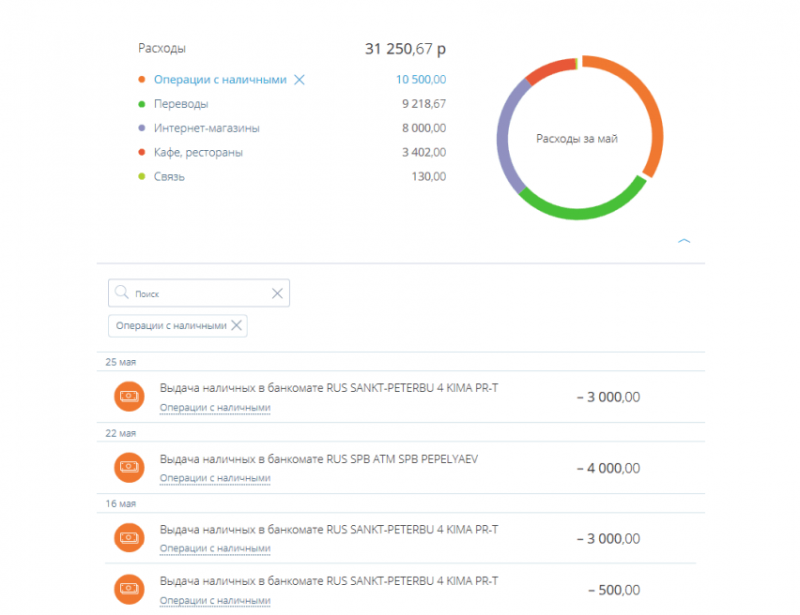This screenshot has height=615, width=800.
Task: Click the cash icon for 16 мая withdrawal
Action: [x=129, y=538]
